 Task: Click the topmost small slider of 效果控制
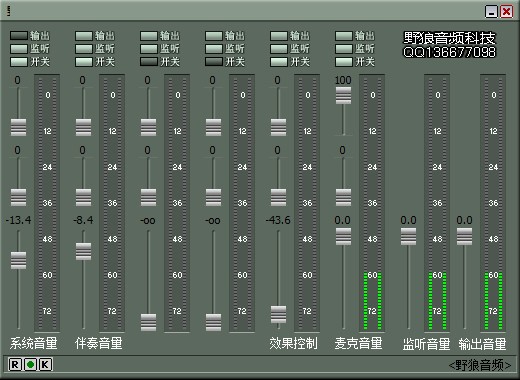point(278,127)
